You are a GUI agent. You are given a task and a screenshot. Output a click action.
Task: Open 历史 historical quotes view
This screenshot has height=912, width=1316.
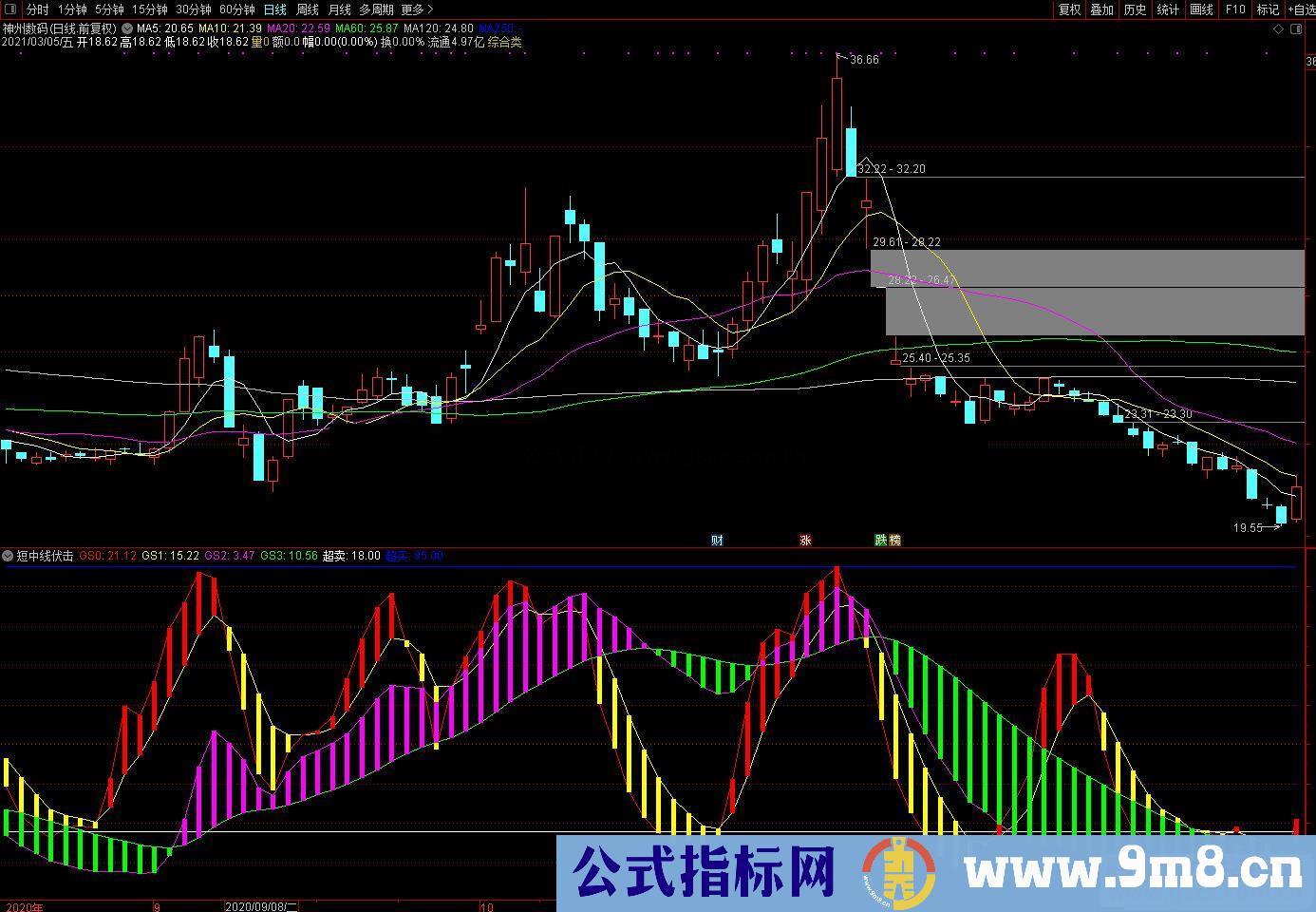click(1134, 9)
